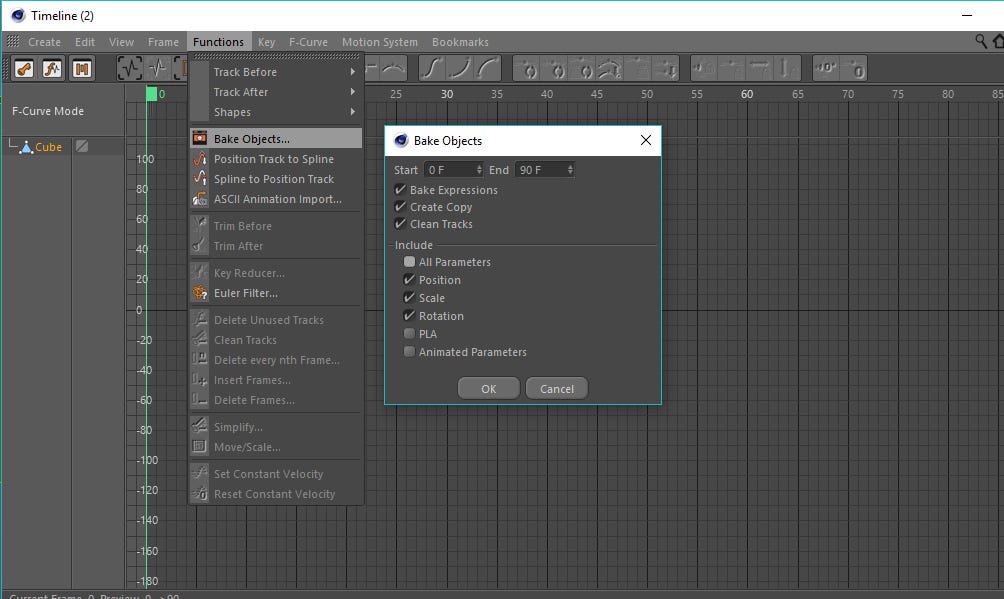Toggle the Rotation checkbox
The height and width of the screenshot is (599, 1004).
coord(409,315)
